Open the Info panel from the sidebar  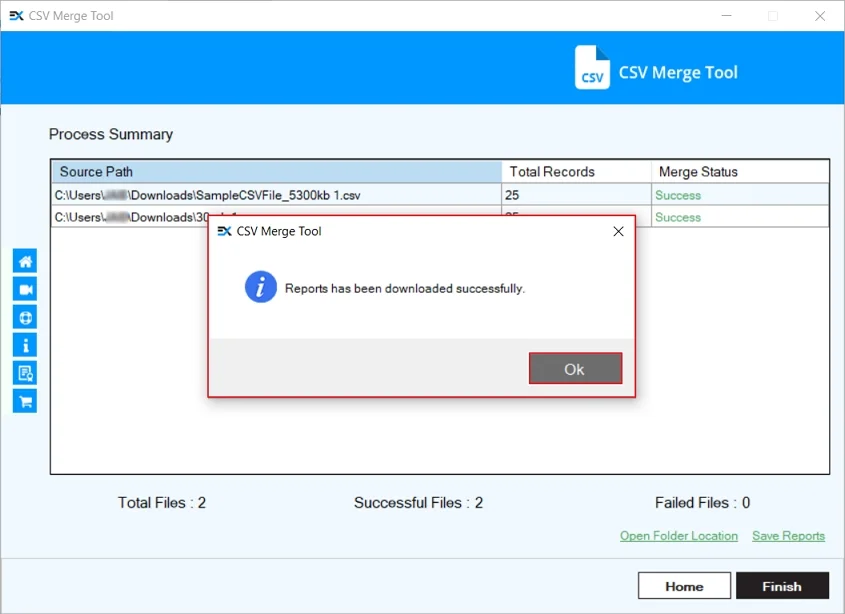[x=24, y=345]
